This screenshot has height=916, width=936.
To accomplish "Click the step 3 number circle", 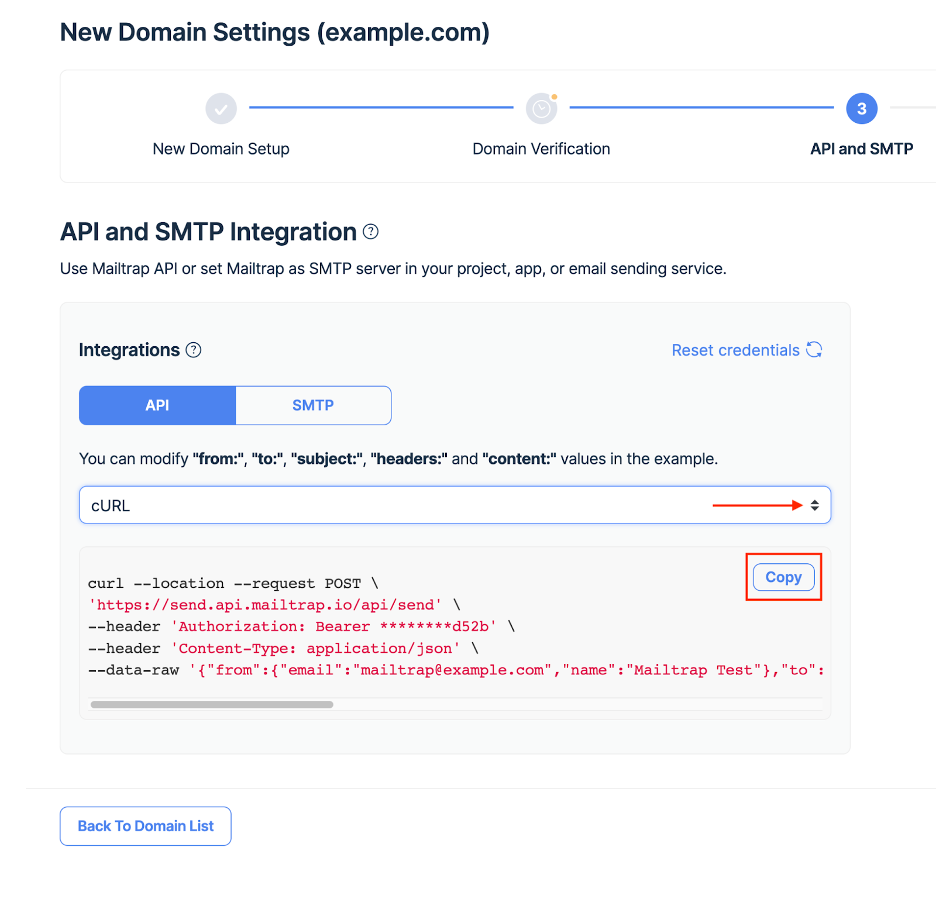I will pyautogui.click(x=861, y=108).
